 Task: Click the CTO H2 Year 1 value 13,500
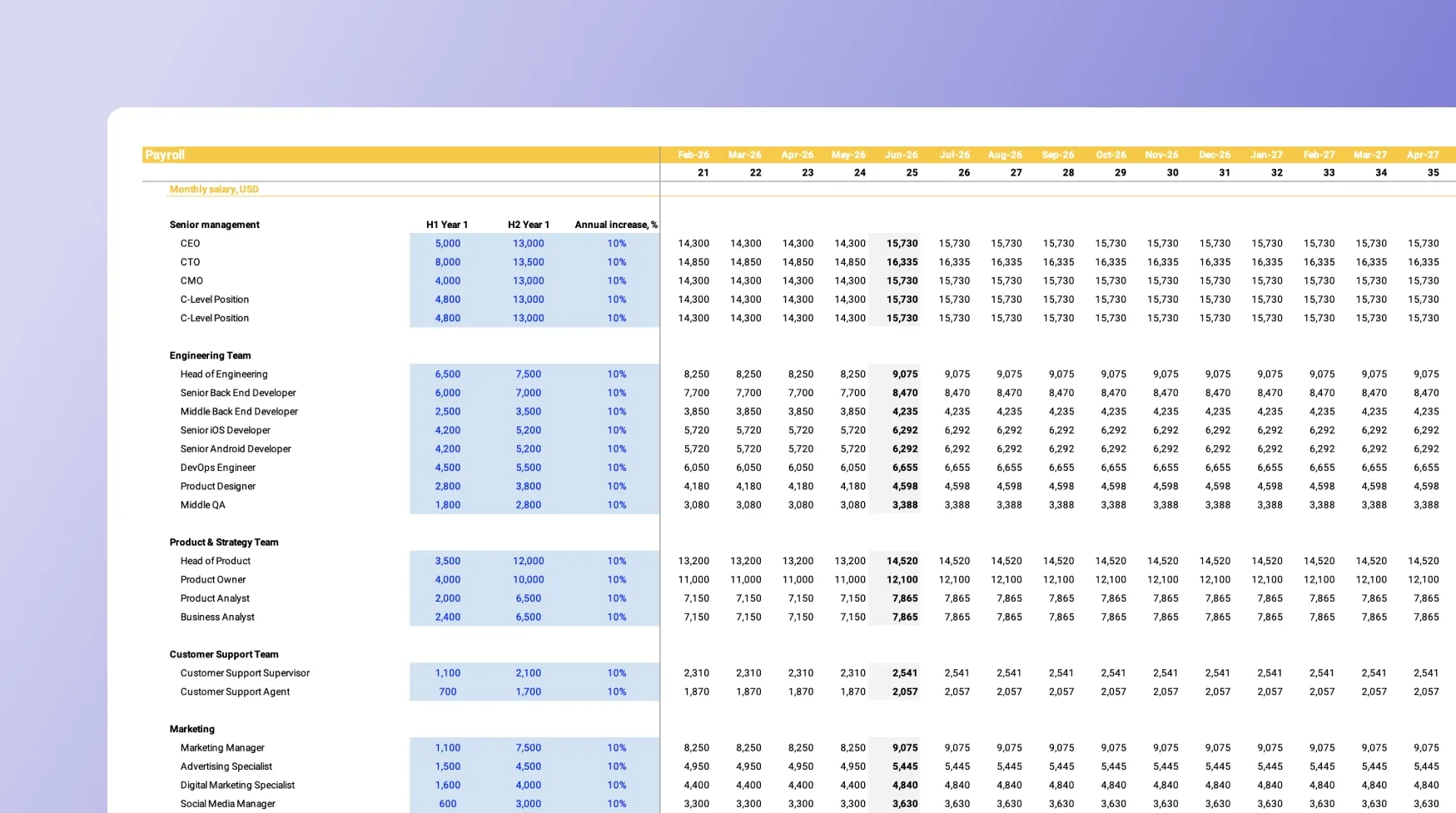coord(528,262)
